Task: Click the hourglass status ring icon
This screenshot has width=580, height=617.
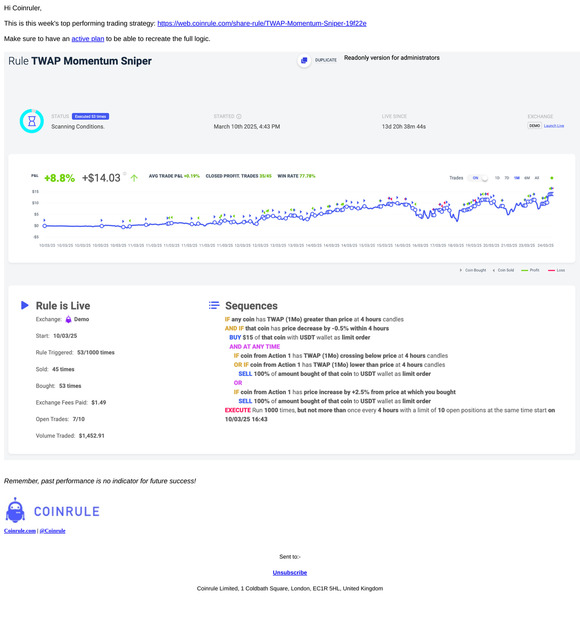Action: [x=31, y=121]
